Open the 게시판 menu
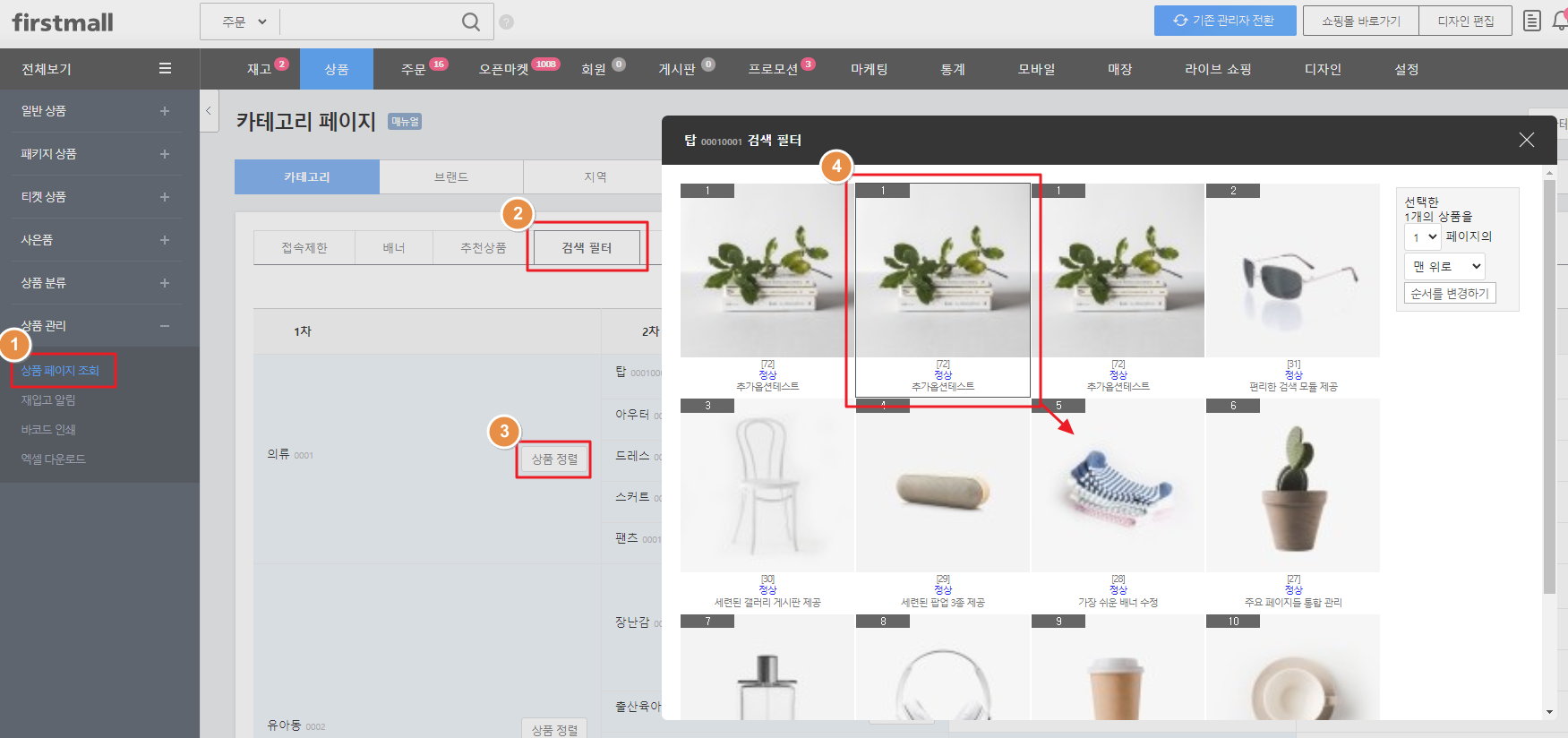Screen dimensions: 1568x738 (677, 69)
